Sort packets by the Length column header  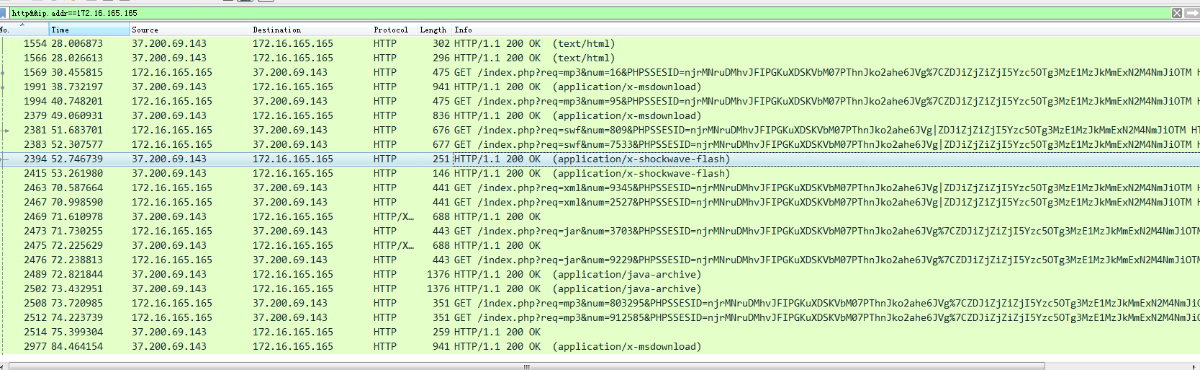433,30
